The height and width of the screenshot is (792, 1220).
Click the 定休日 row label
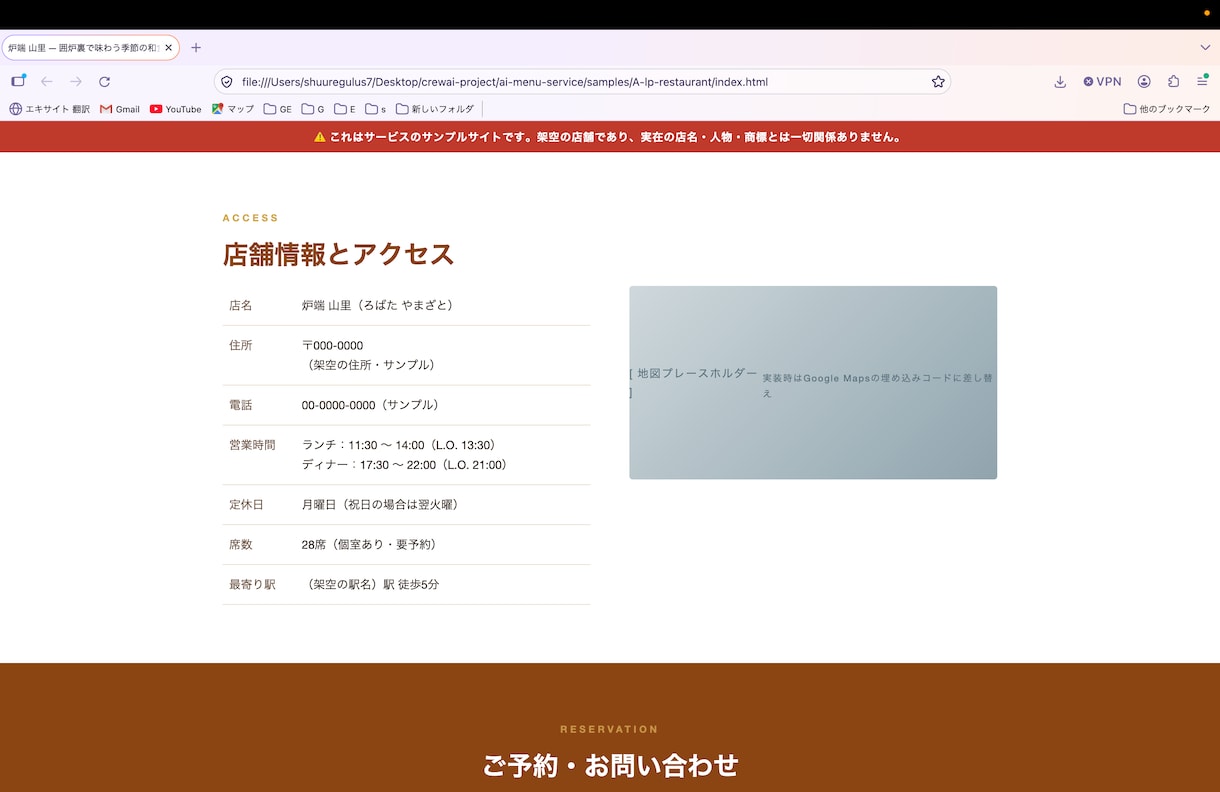pos(246,505)
